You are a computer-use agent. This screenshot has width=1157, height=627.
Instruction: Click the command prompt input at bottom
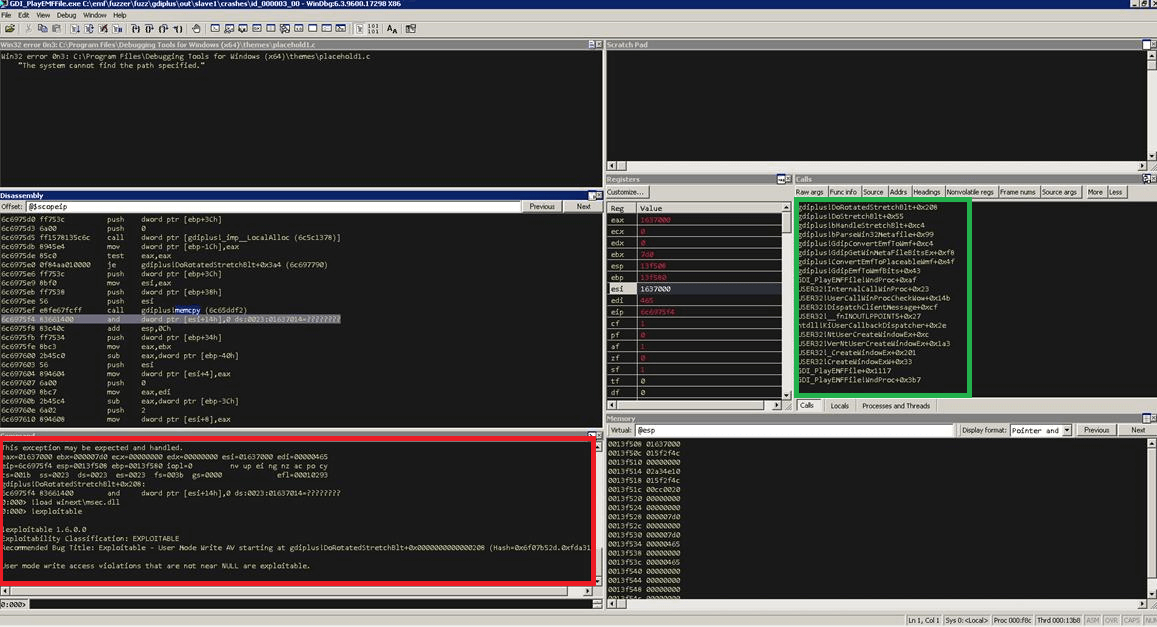310,604
